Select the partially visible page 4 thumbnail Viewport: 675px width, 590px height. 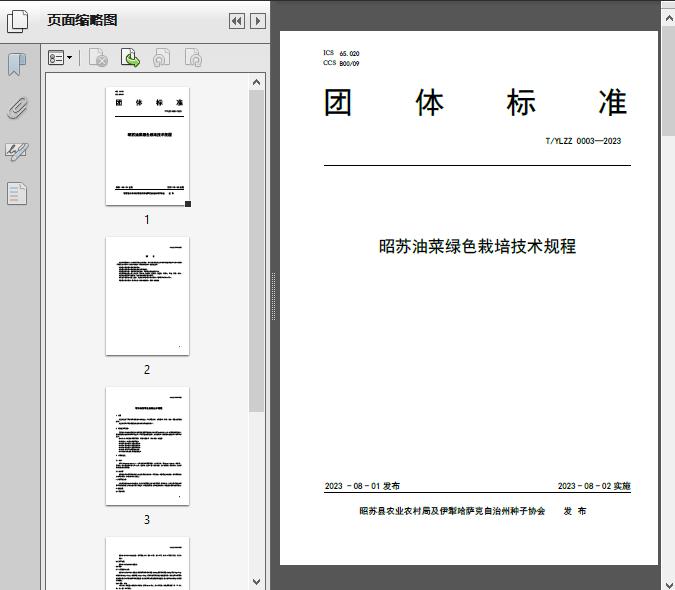[x=147, y=563]
